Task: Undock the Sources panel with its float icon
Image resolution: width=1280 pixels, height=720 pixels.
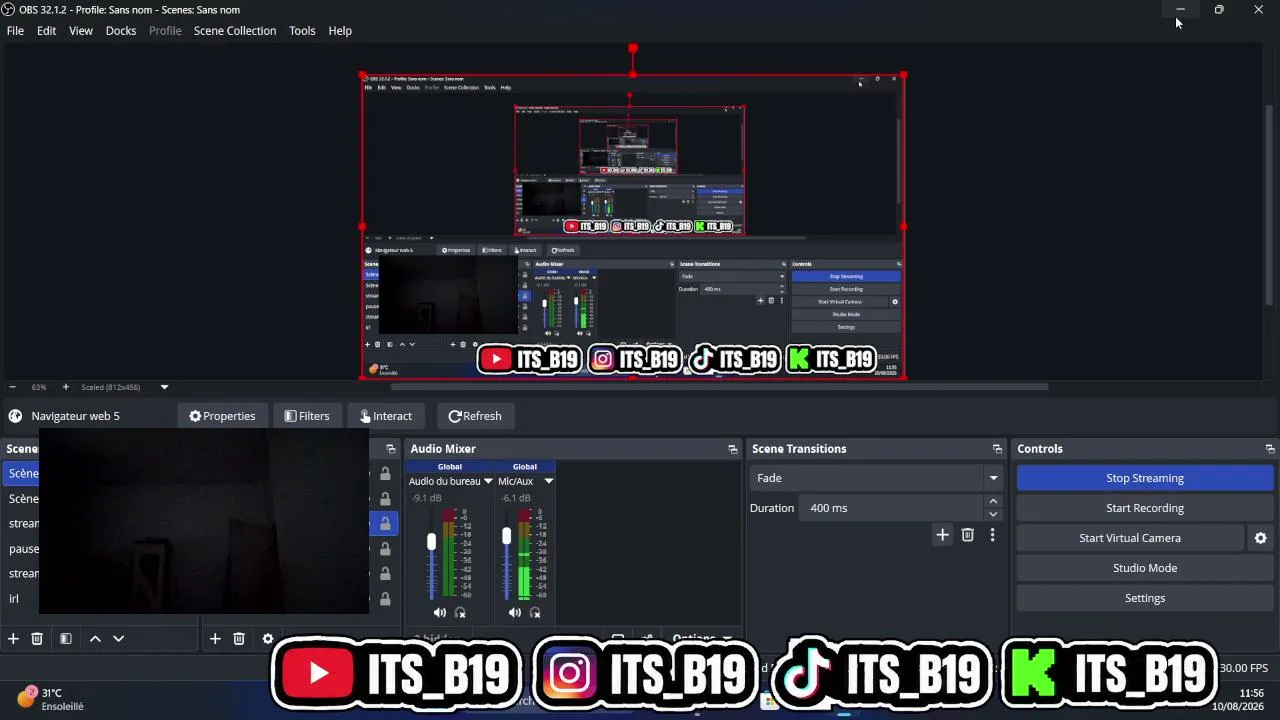Action: 390,449
